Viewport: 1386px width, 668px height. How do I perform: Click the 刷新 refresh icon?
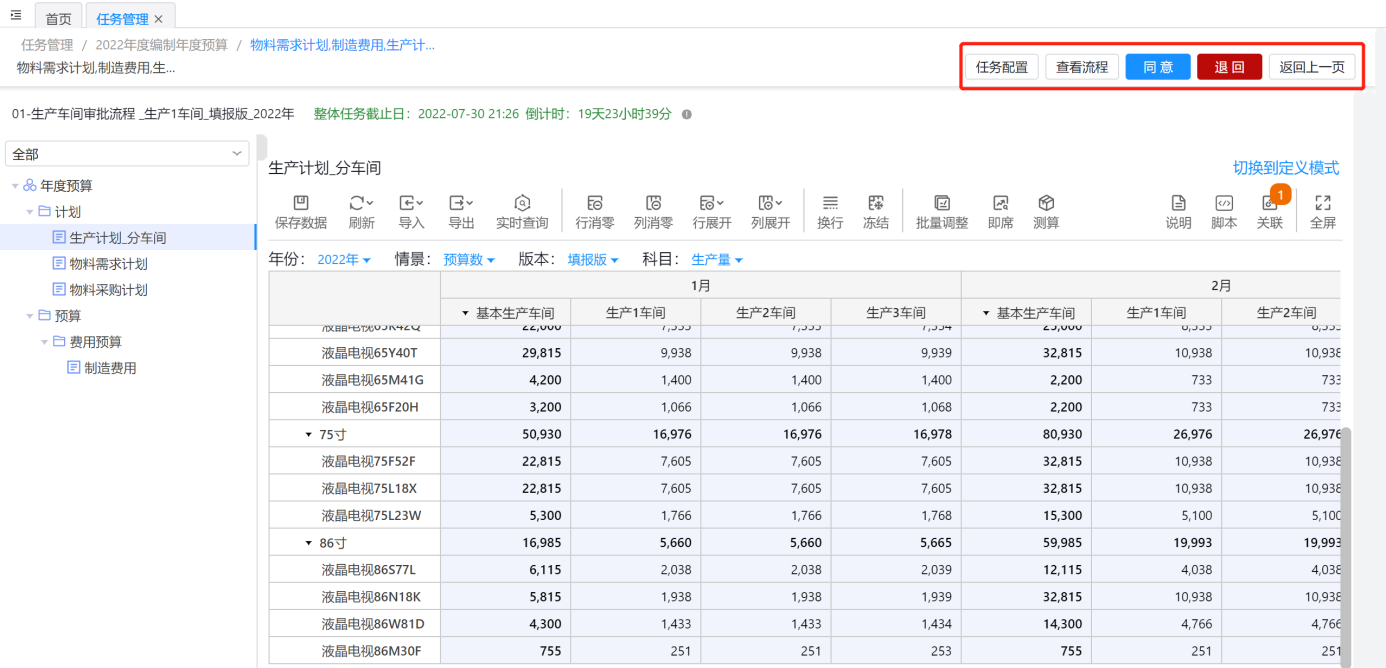pos(361,212)
